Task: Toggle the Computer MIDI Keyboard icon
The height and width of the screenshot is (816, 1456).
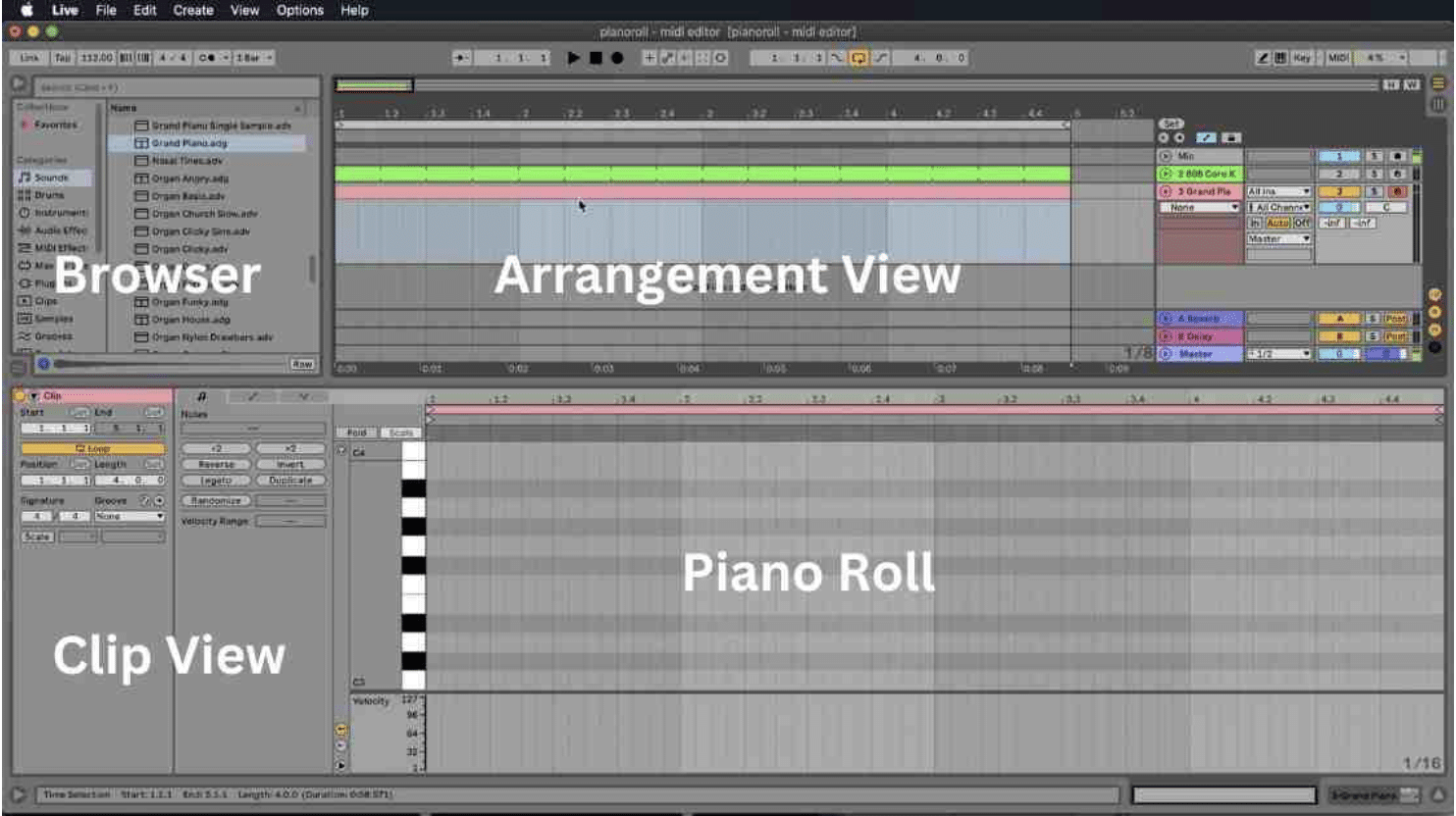Action: (x=1280, y=58)
